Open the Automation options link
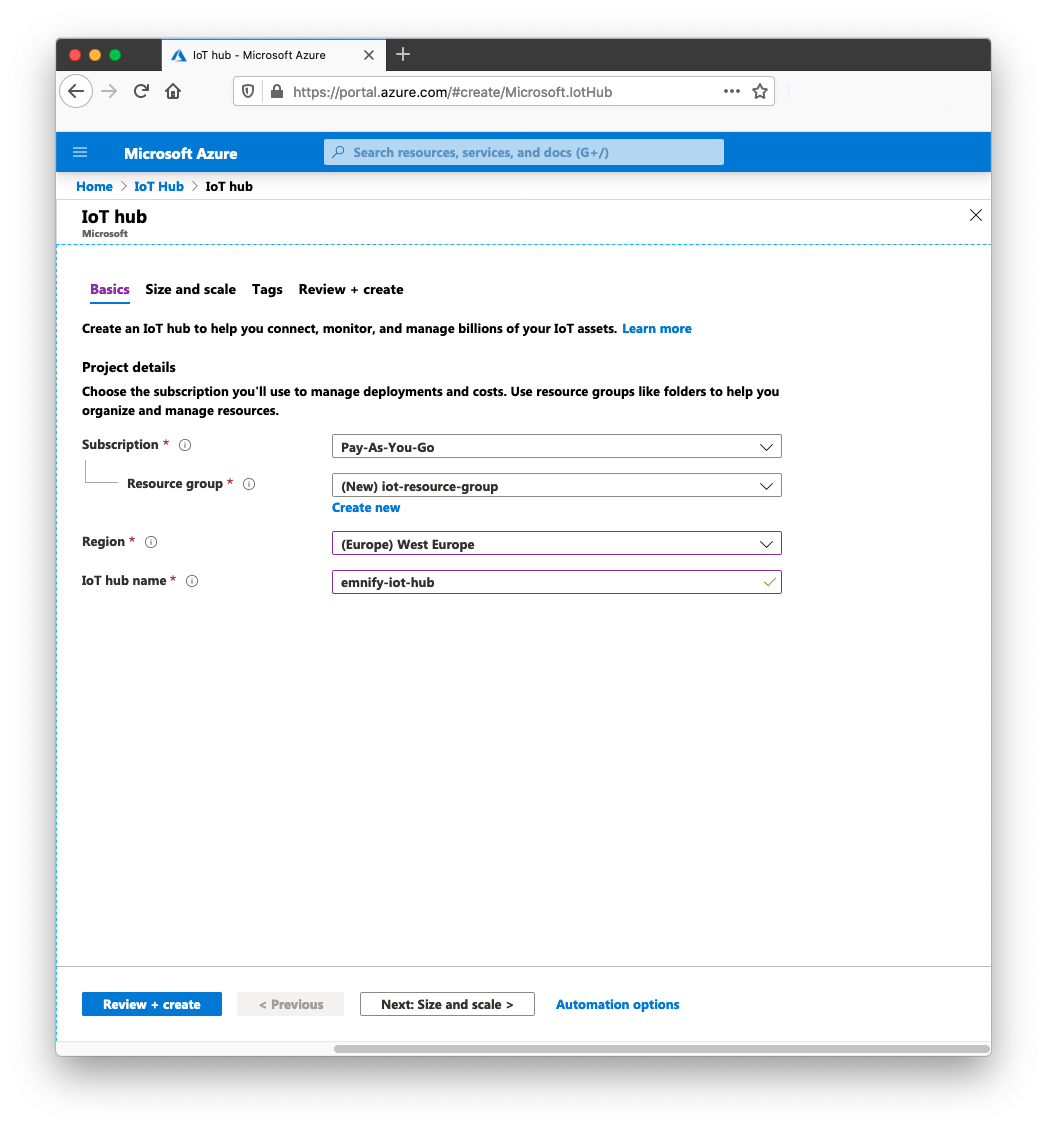1047x1130 pixels. (617, 1005)
